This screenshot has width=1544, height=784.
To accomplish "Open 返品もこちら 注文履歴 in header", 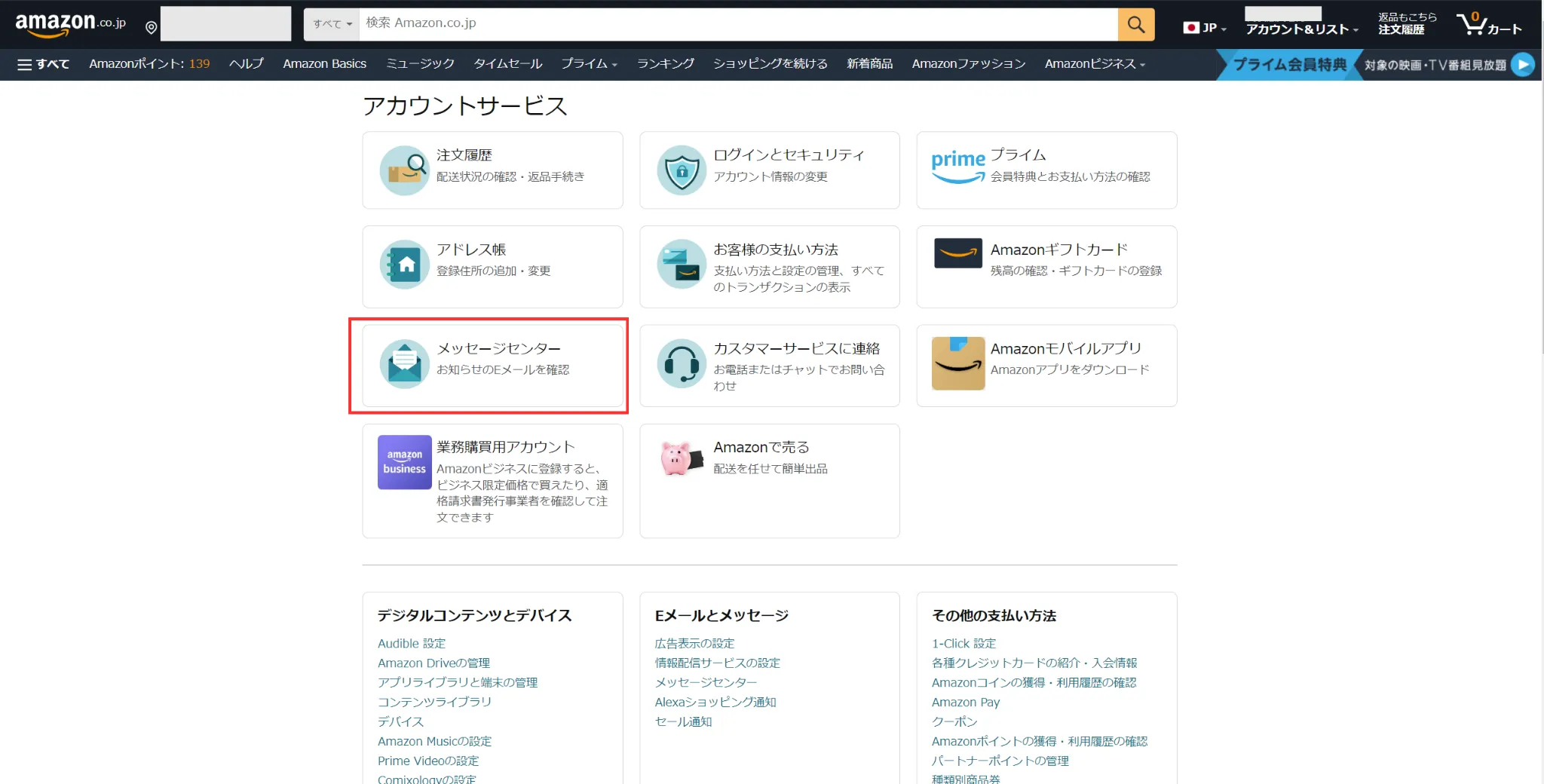I will coord(1407,23).
